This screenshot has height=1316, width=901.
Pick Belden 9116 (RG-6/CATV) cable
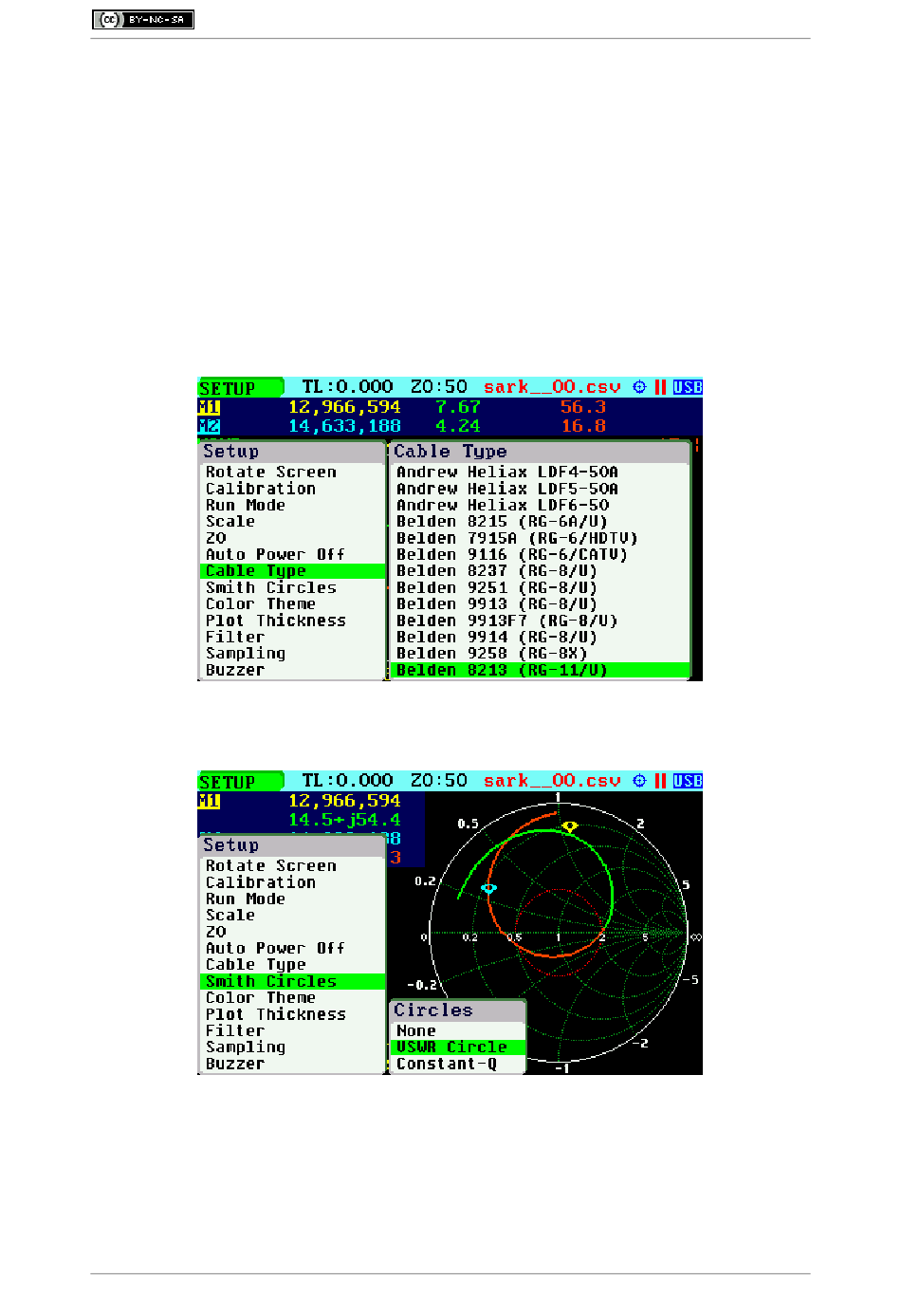click(540, 554)
